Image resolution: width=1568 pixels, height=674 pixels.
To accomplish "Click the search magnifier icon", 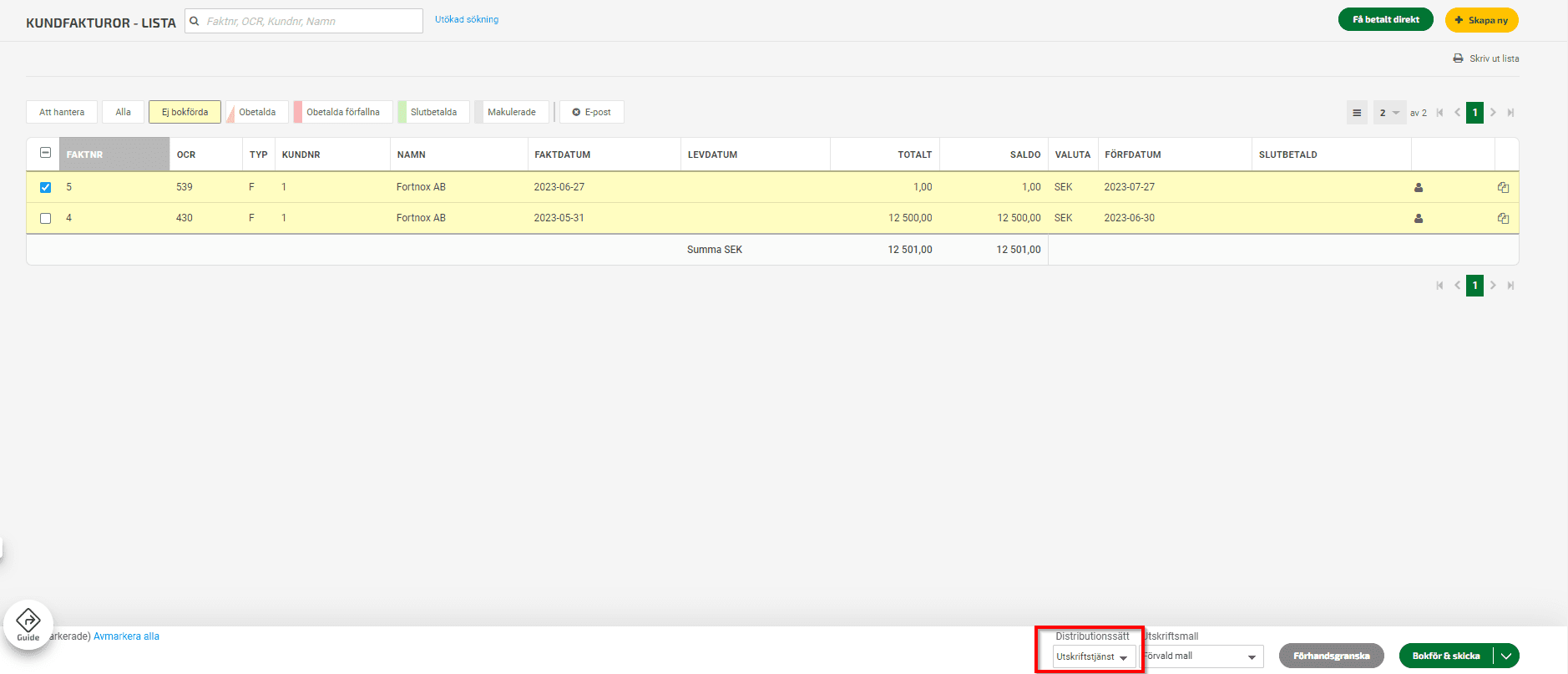I will pos(195,21).
